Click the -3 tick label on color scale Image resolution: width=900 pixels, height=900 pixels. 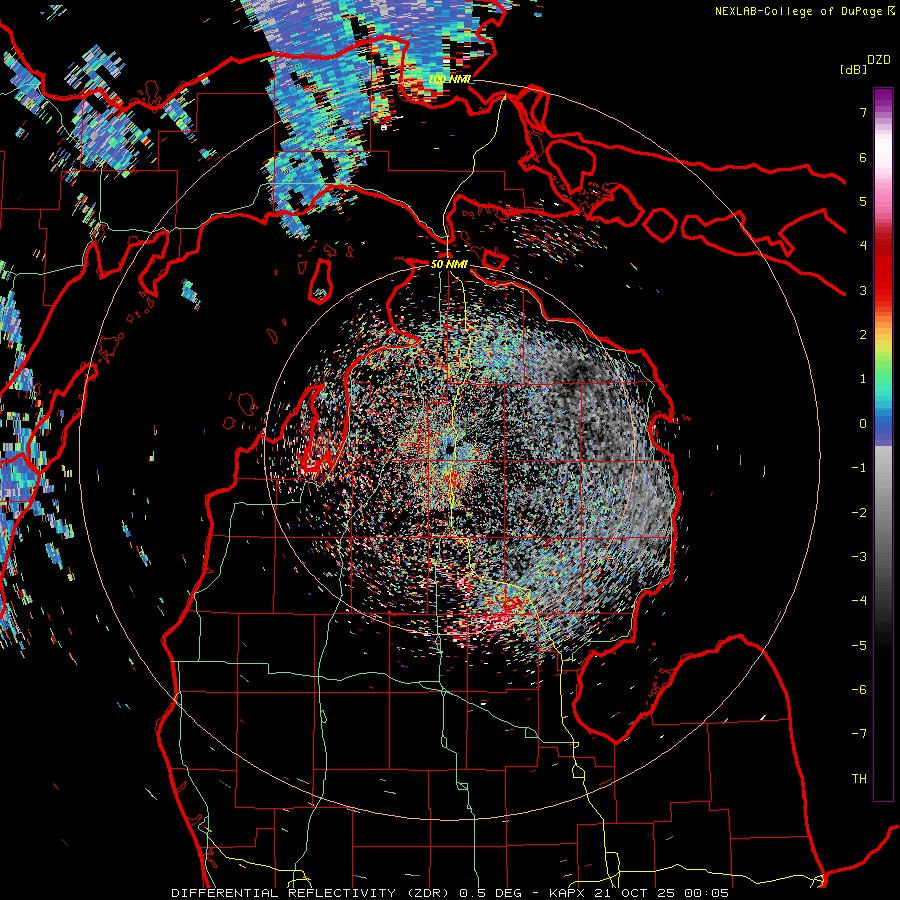[859, 557]
